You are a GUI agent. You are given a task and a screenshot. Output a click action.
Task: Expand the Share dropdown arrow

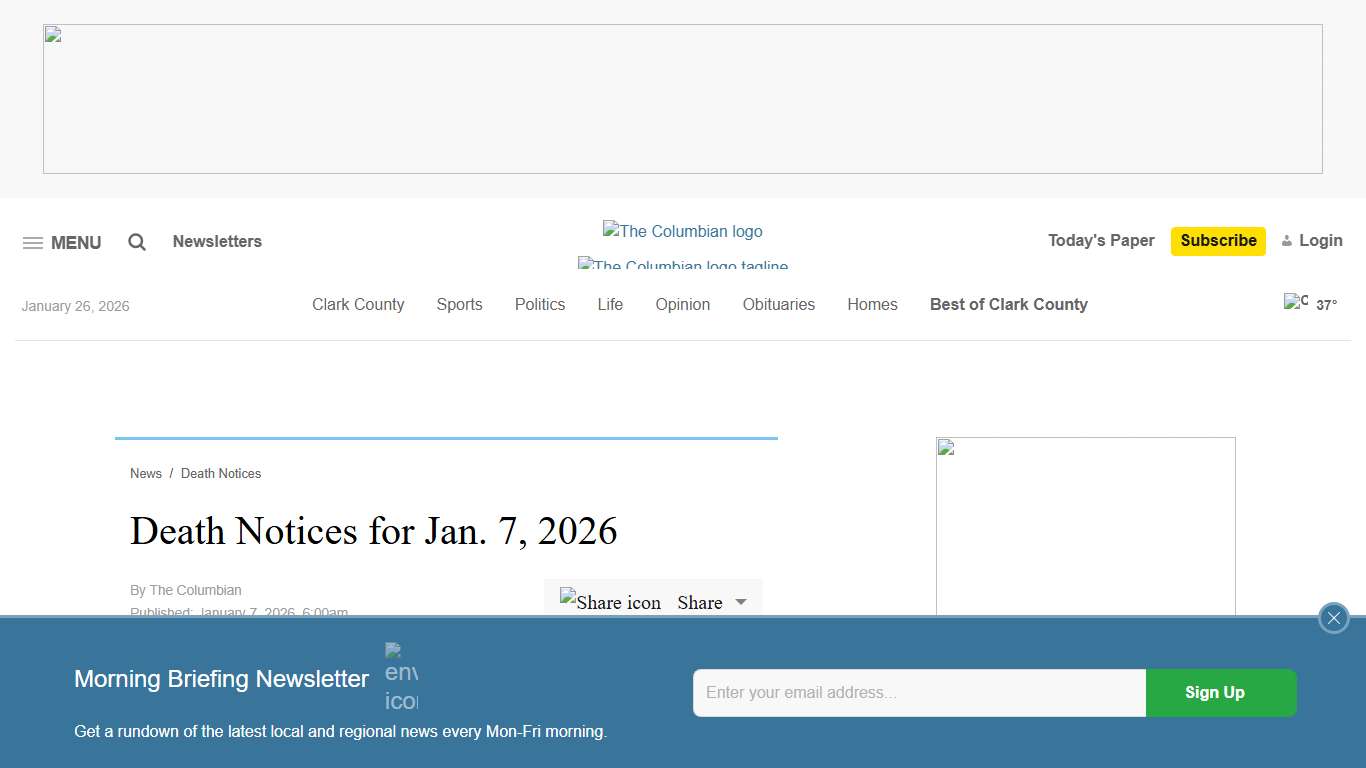741,601
